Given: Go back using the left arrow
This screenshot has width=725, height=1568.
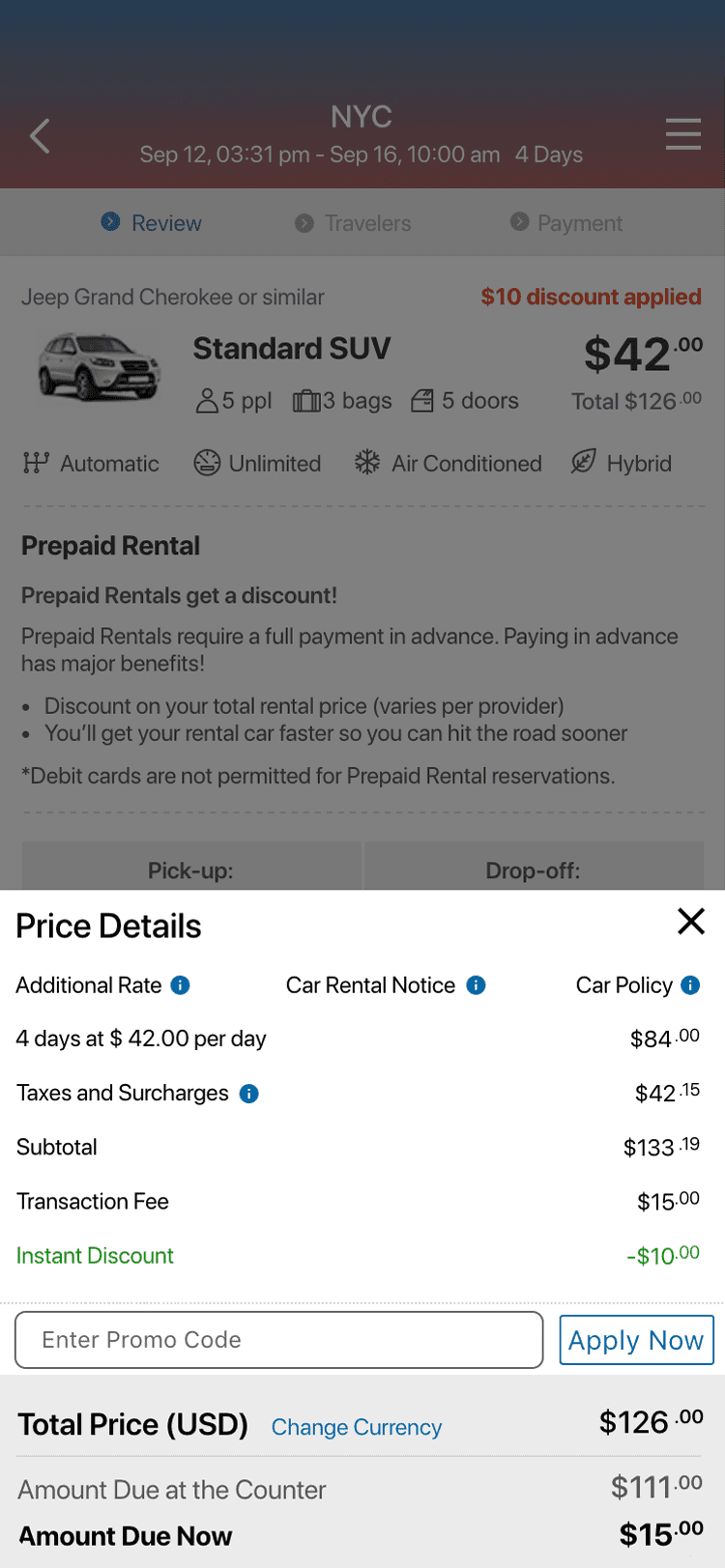Looking at the screenshot, I should (x=40, y=136).
